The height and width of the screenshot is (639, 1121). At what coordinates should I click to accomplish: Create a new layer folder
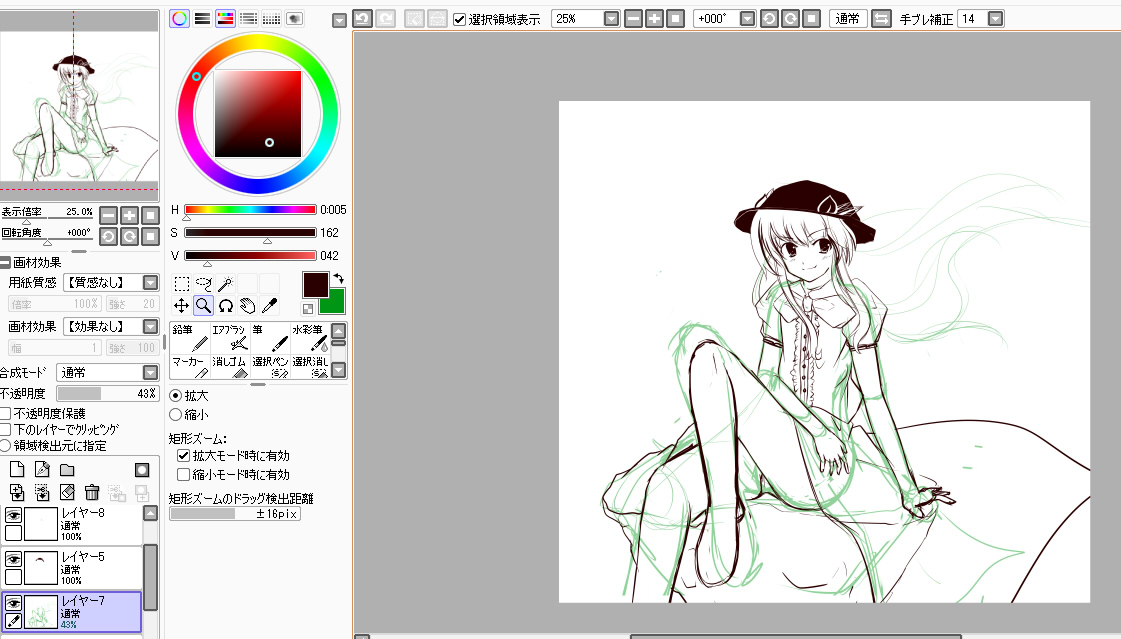click(x=67, y=470)
